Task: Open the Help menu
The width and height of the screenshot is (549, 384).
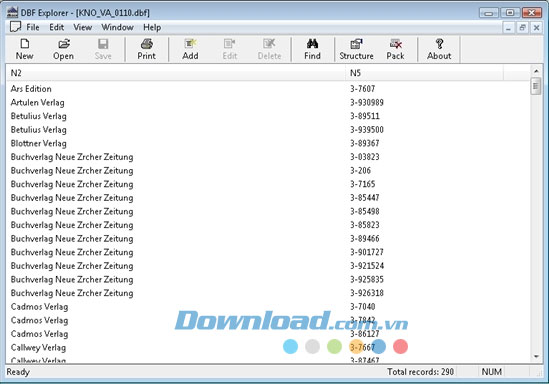Action: (x=152, y=27)
